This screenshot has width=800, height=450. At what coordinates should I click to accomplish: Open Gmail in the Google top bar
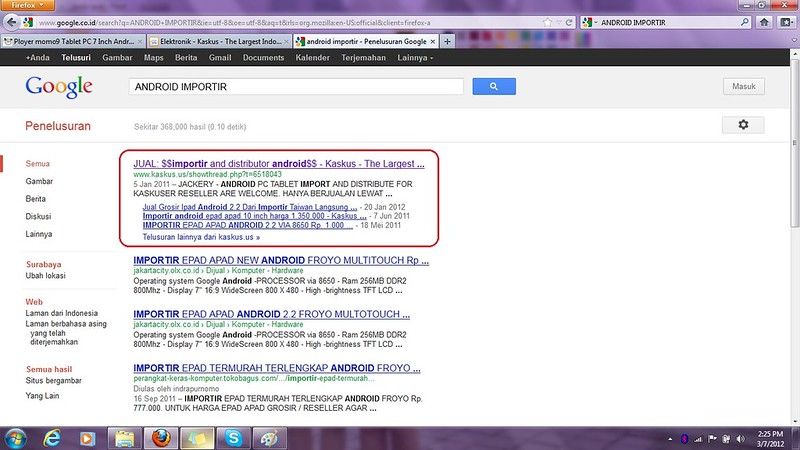tap(220, 58)
